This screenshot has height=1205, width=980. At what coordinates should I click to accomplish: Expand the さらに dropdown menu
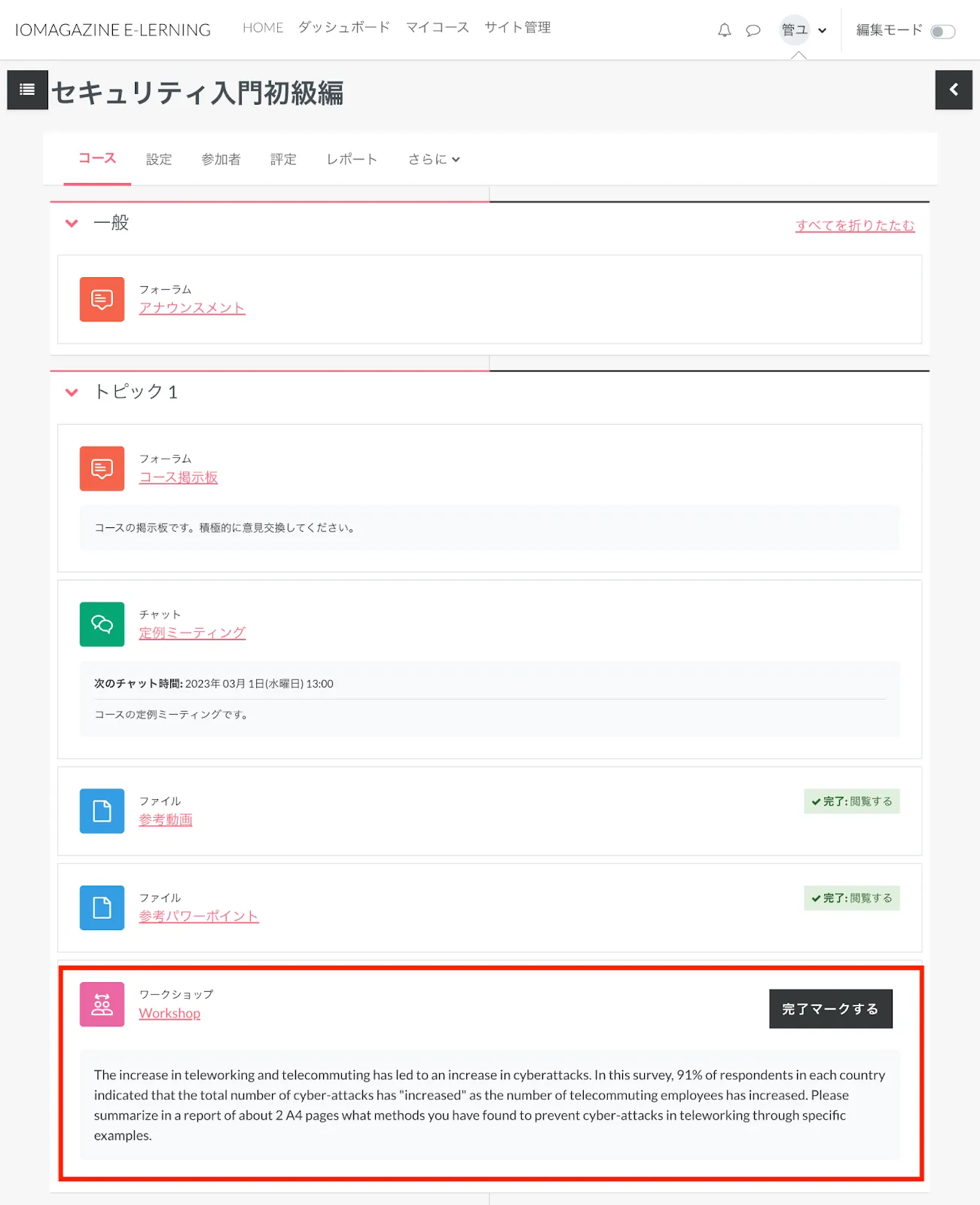pyautogui.click(x=433, y=159)
